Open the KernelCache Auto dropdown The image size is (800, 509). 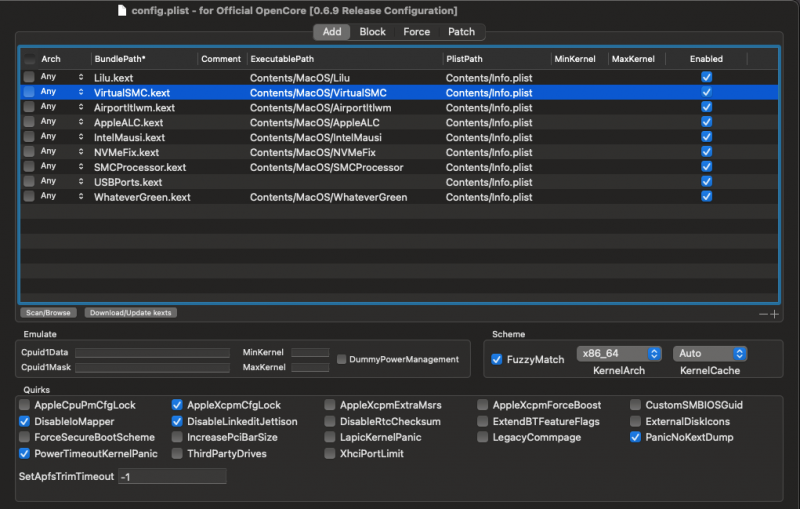point(710,354)
